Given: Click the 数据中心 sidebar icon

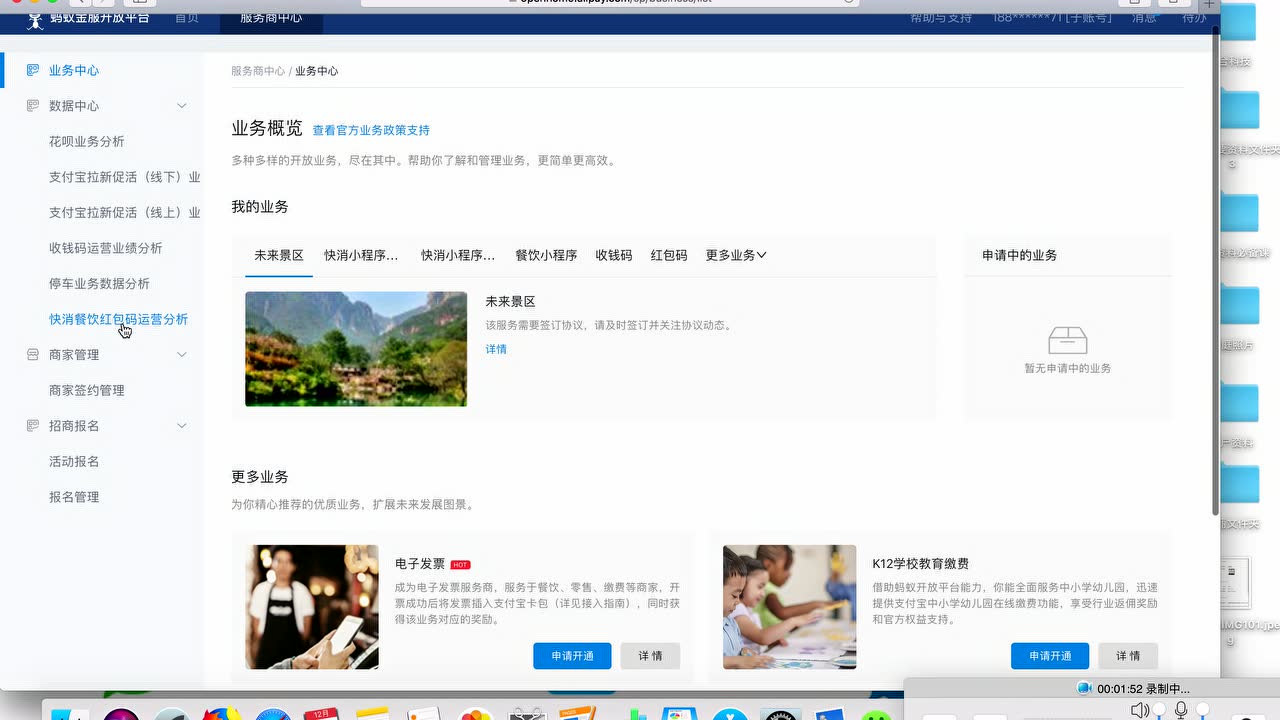Looking at the screenshot, I should [x=33, y=106].
